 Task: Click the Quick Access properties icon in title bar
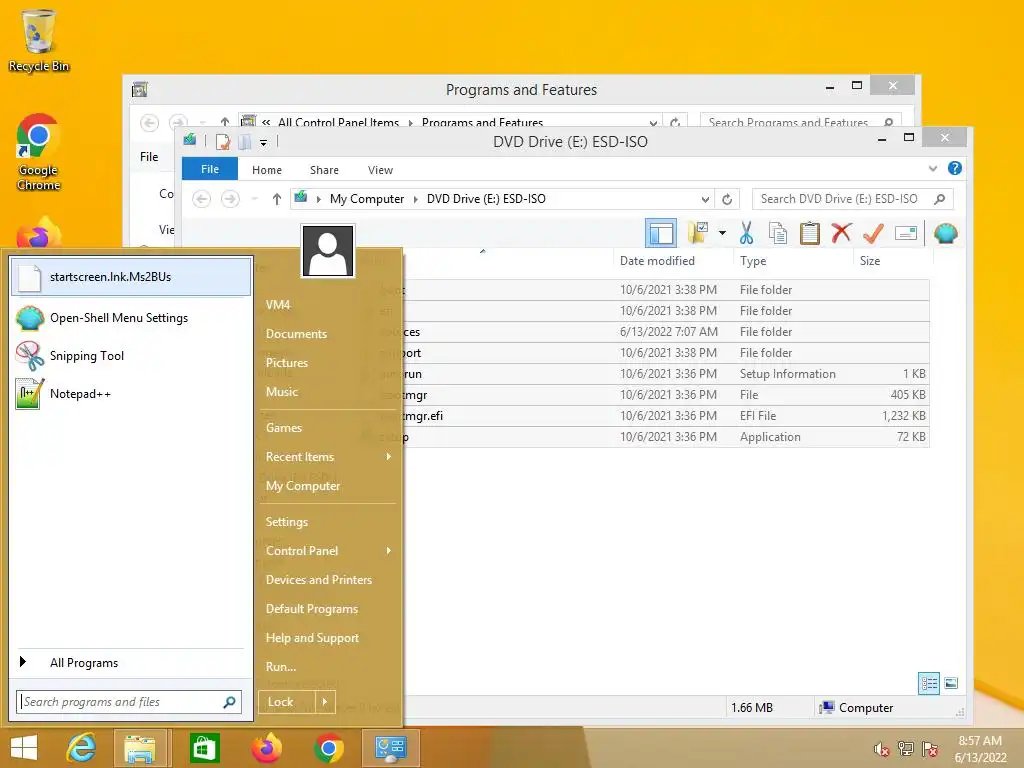(x=223, y=142)
